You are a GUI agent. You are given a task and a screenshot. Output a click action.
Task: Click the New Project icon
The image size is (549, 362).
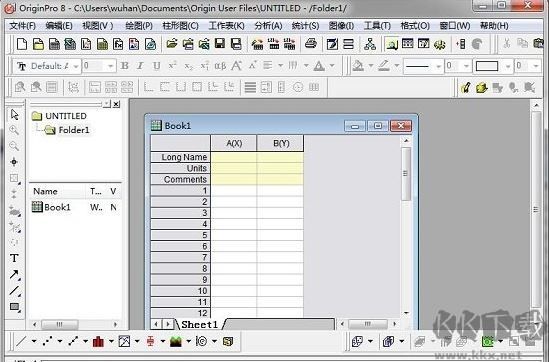pos(22,44)
